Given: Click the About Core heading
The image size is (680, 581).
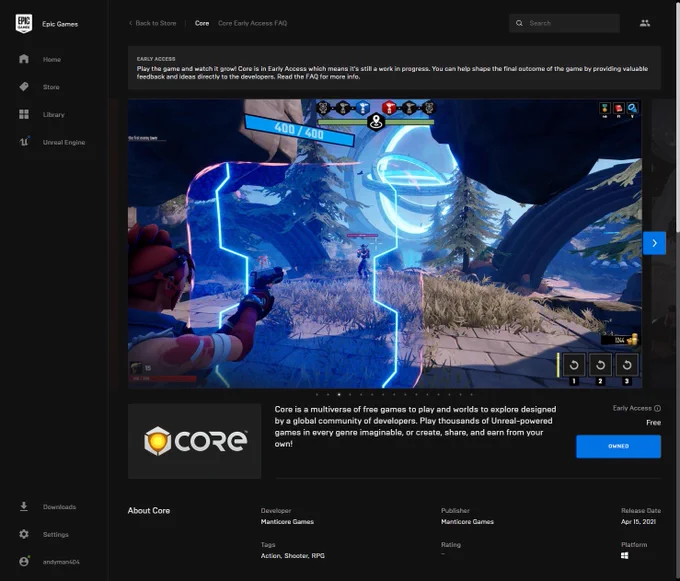Looking at the screenshot, I should [149, 510].
